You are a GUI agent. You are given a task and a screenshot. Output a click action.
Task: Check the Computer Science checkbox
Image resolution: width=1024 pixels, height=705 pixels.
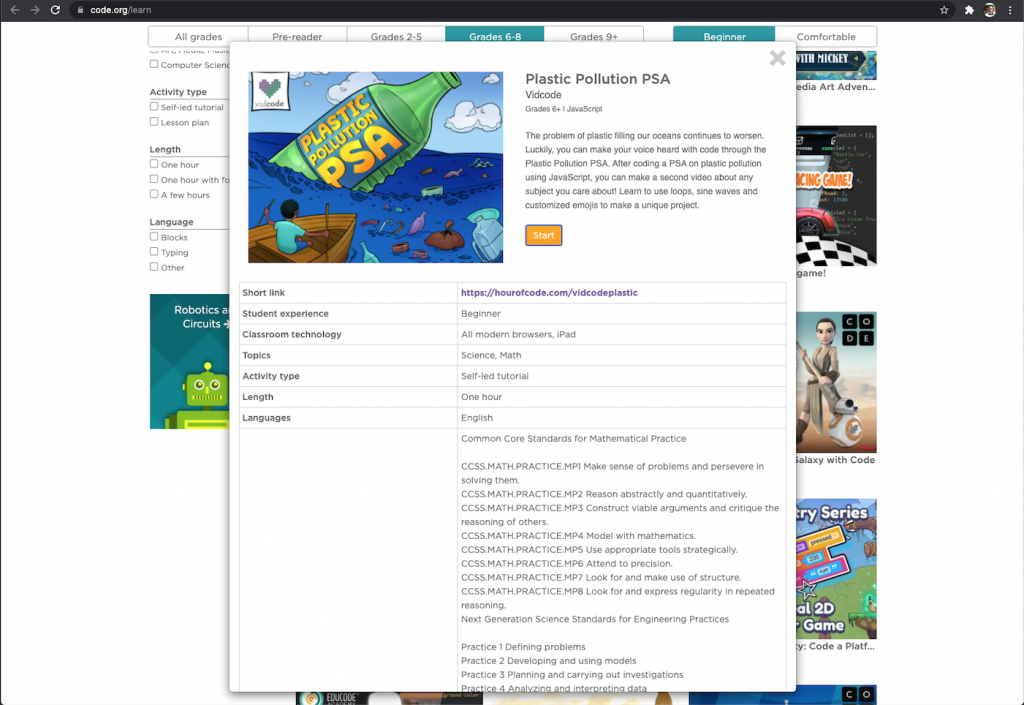click(x=154, y=64)
